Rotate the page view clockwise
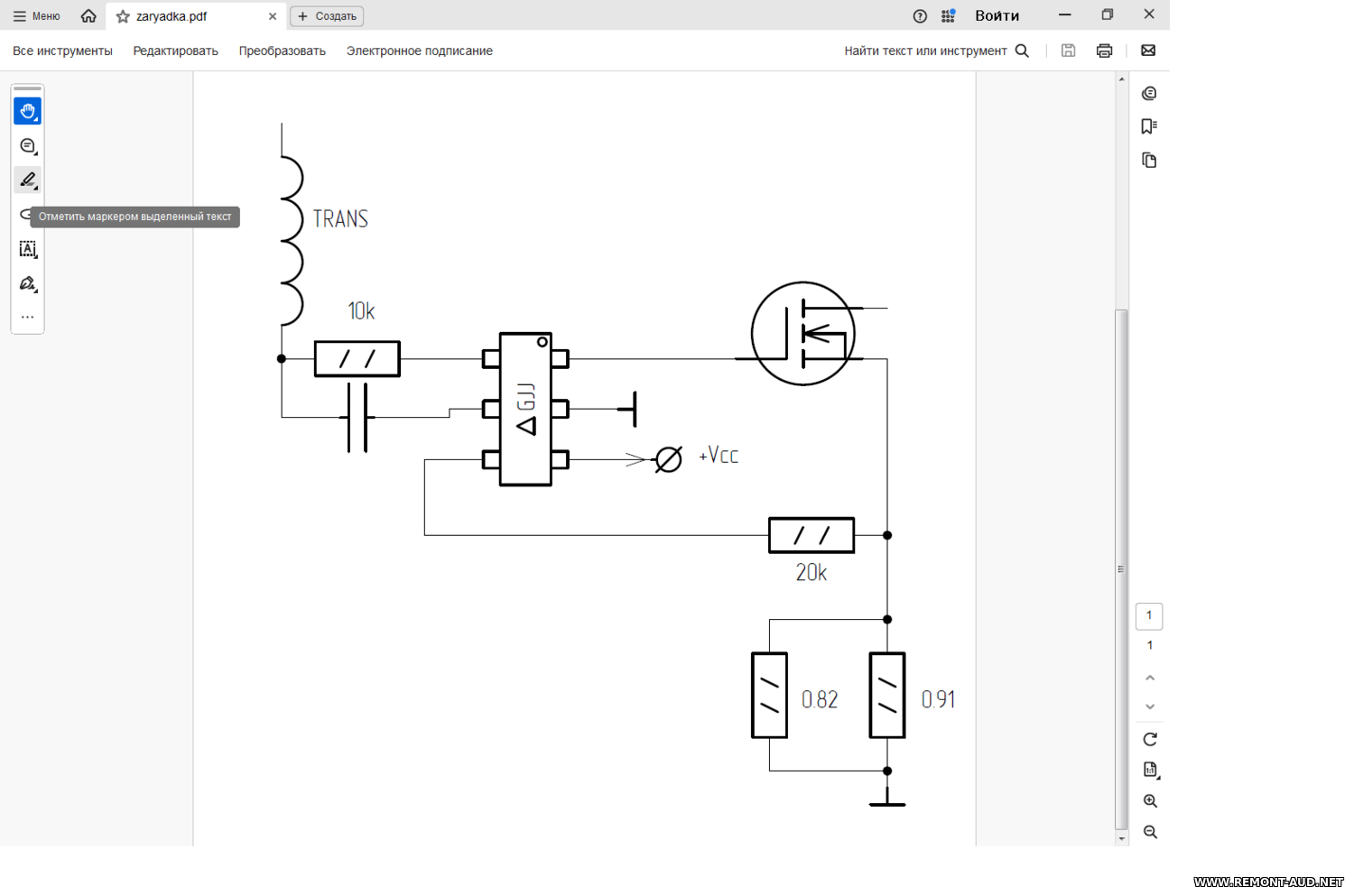 tap(1150, 739)
